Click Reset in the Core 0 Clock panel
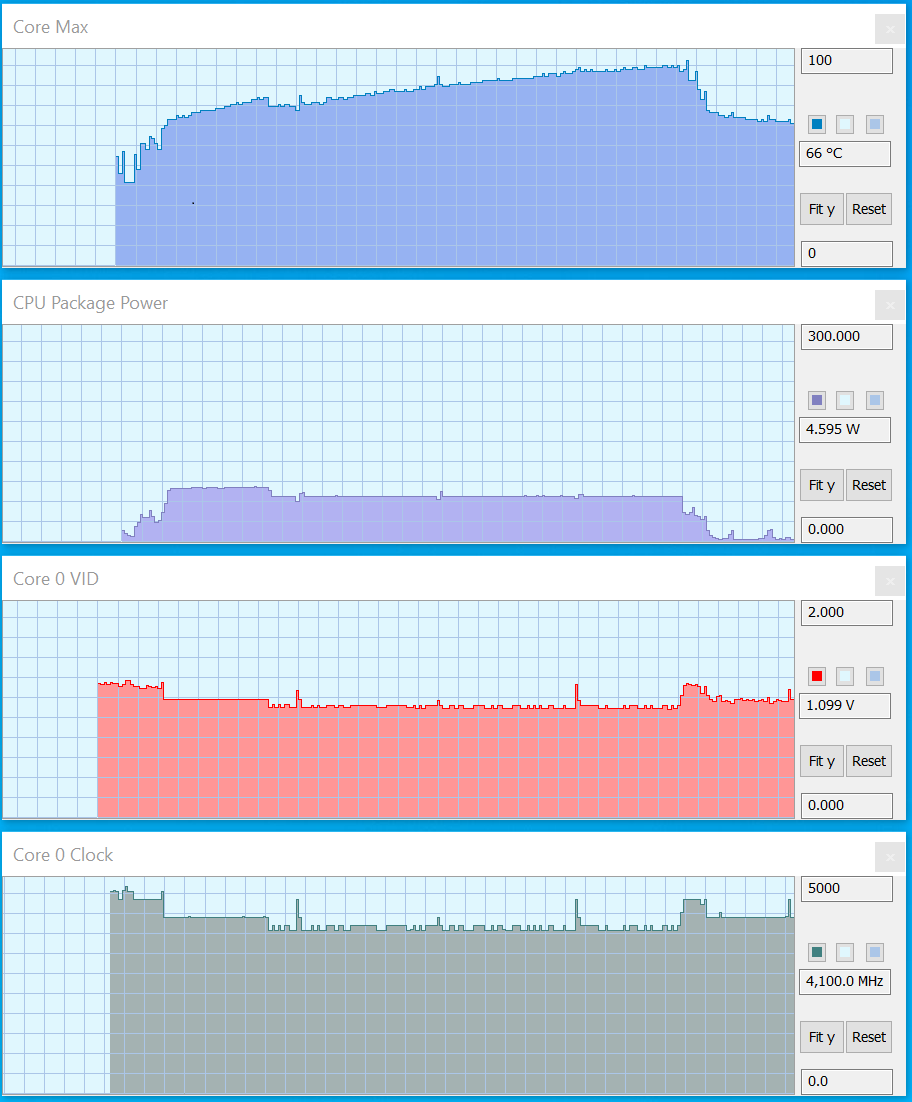The height and width of the screenshot is (1102, 912). tap(869, 1037)
